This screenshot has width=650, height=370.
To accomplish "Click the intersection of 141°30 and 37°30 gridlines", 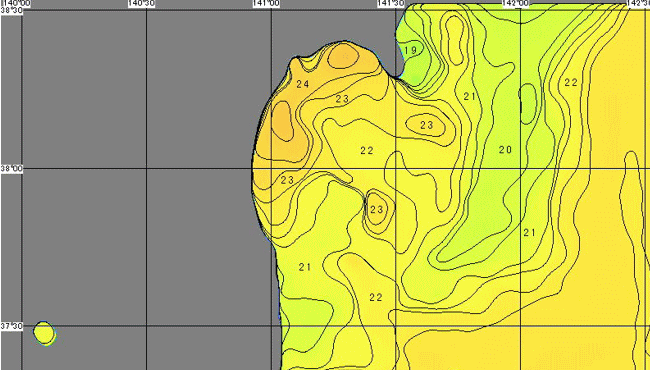I will [x=396, y=326].
